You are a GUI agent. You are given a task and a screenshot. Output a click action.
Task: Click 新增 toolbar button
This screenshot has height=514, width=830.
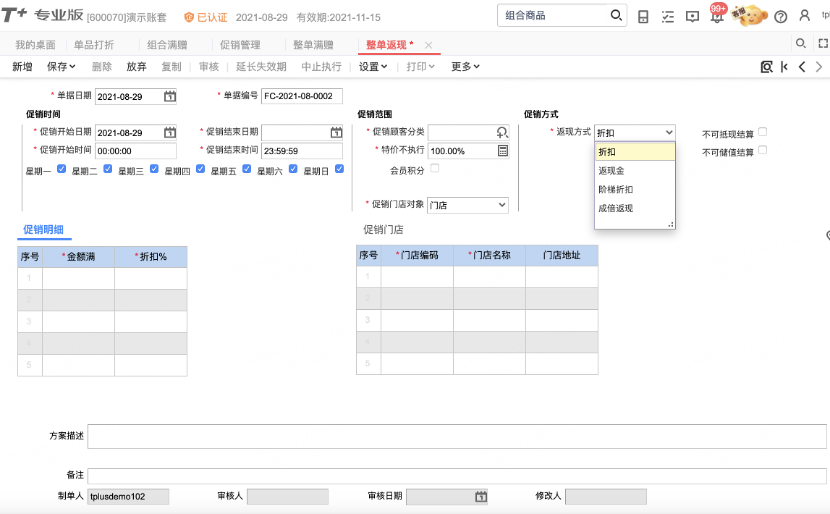(x=22, y=67)
